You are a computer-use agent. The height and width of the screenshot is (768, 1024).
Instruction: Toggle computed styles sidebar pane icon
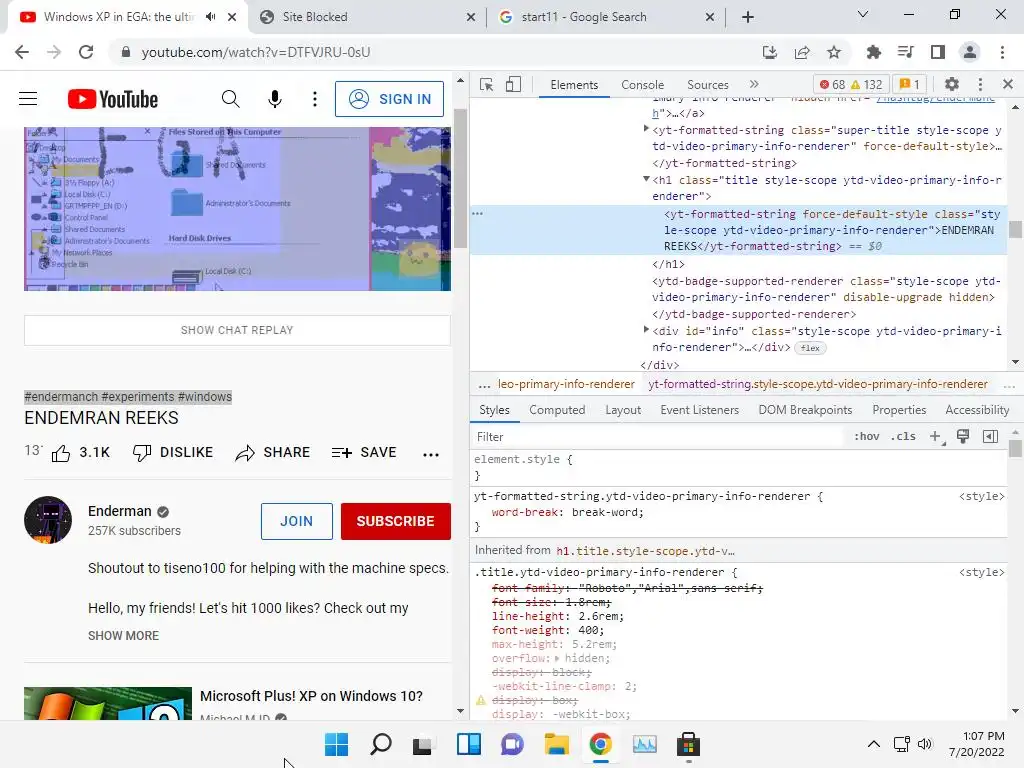(x=990, y=437)
